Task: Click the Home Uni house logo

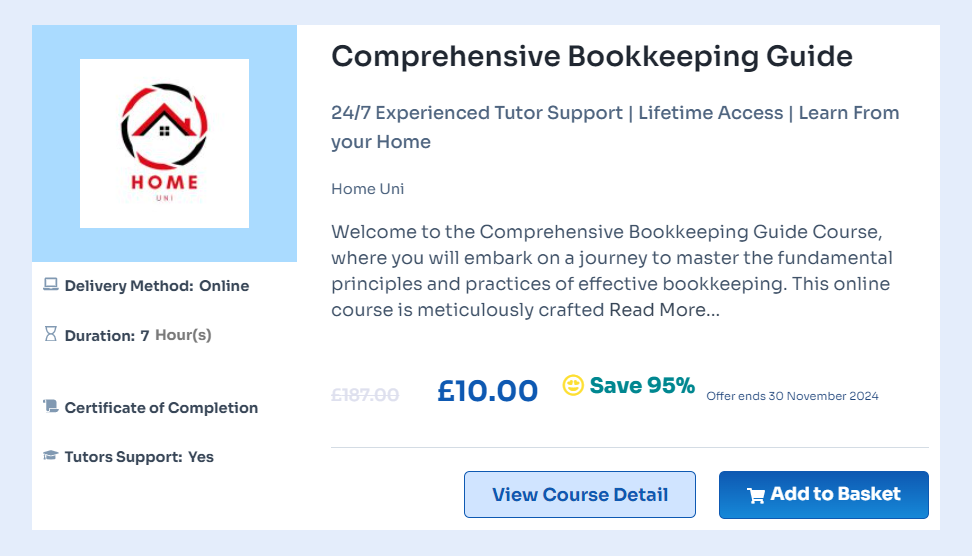Action: [164, 142]
